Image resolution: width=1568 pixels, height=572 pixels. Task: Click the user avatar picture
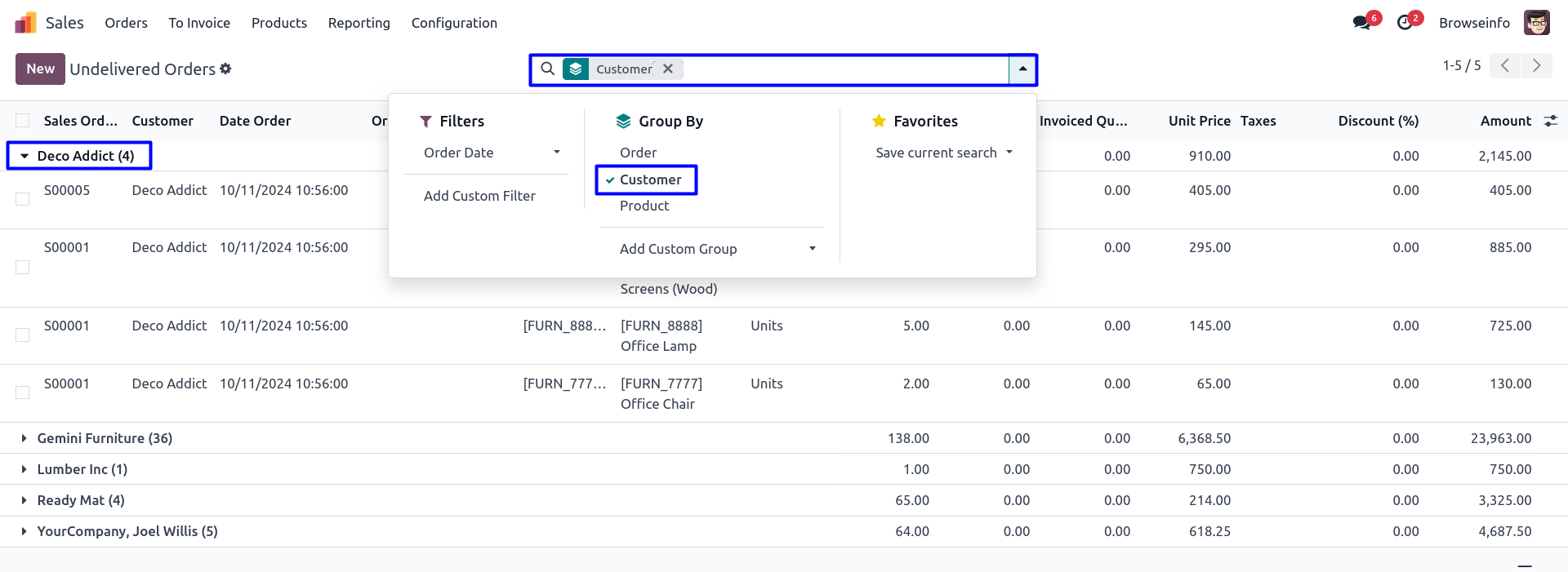(1536, 23)
